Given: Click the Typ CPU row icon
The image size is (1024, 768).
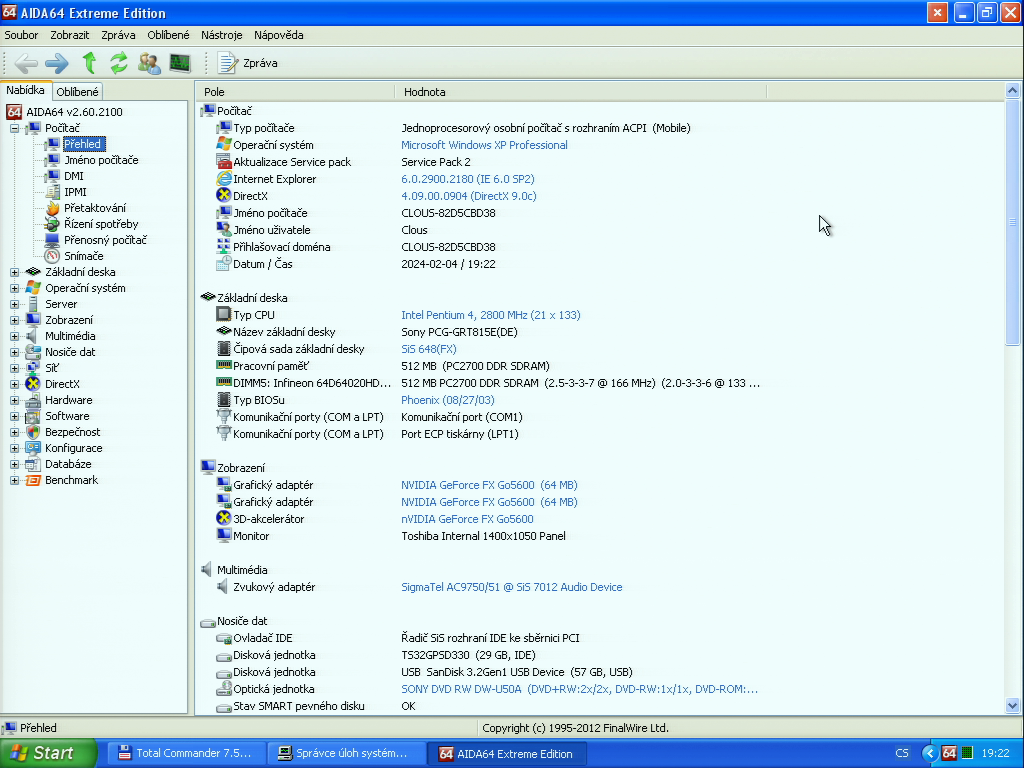Looking at the screenshot, I should point(223,315).
